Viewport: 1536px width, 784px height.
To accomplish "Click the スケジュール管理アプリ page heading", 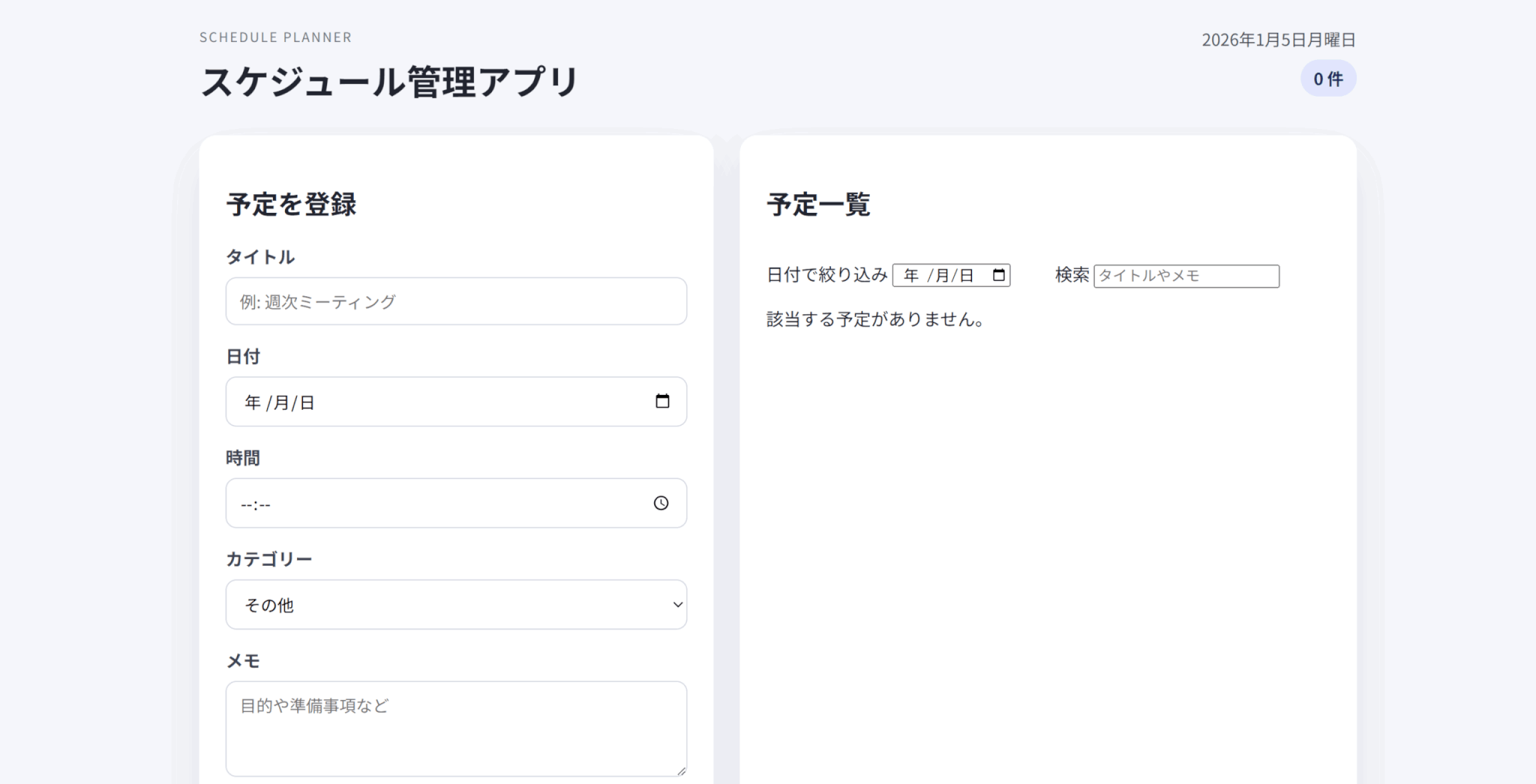I will tap(389, 82).
